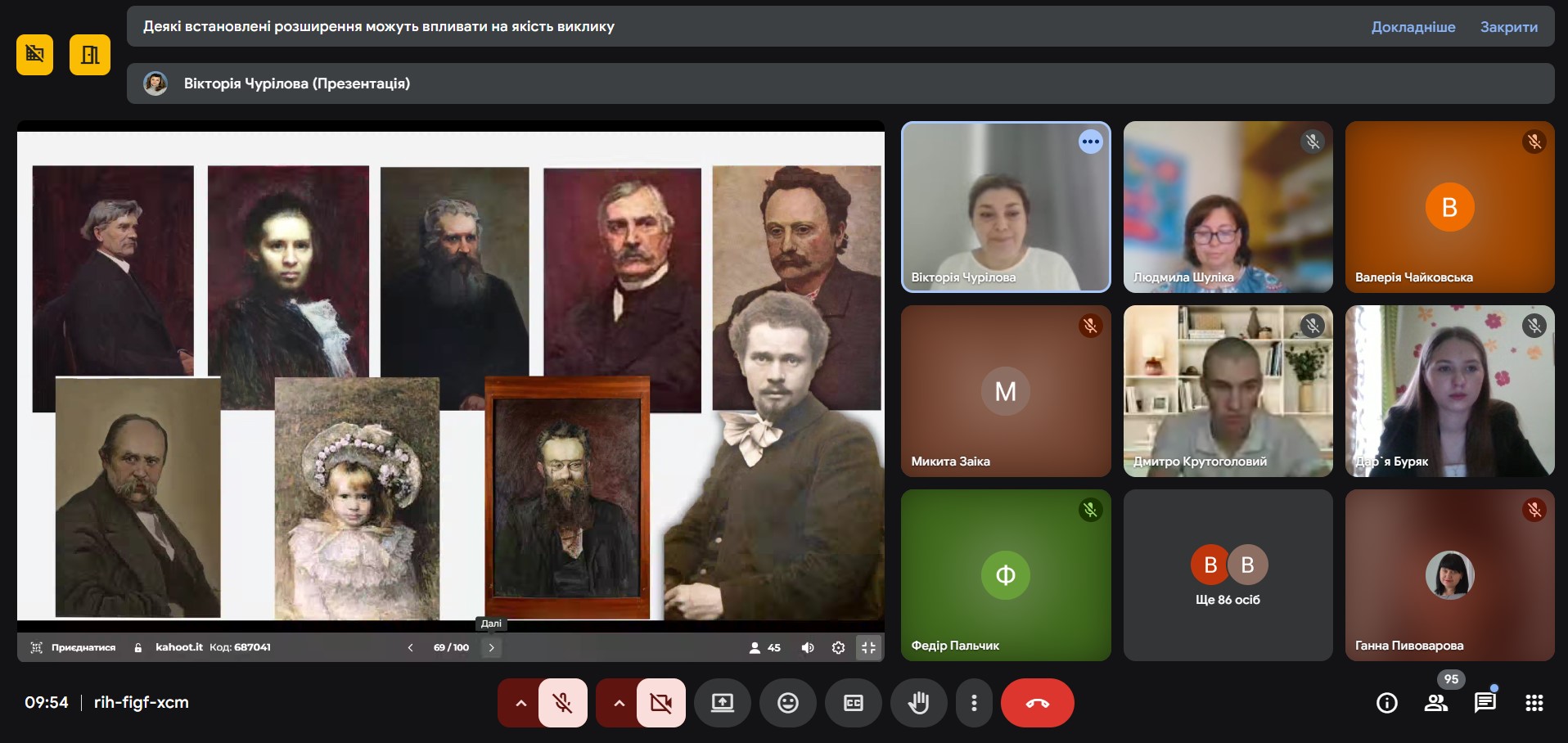Viewport: 1568px width, 743px height.
Task: Click muted mic icon on Ганна Пивоварова tile
Action: click(x=1534, y=510)
